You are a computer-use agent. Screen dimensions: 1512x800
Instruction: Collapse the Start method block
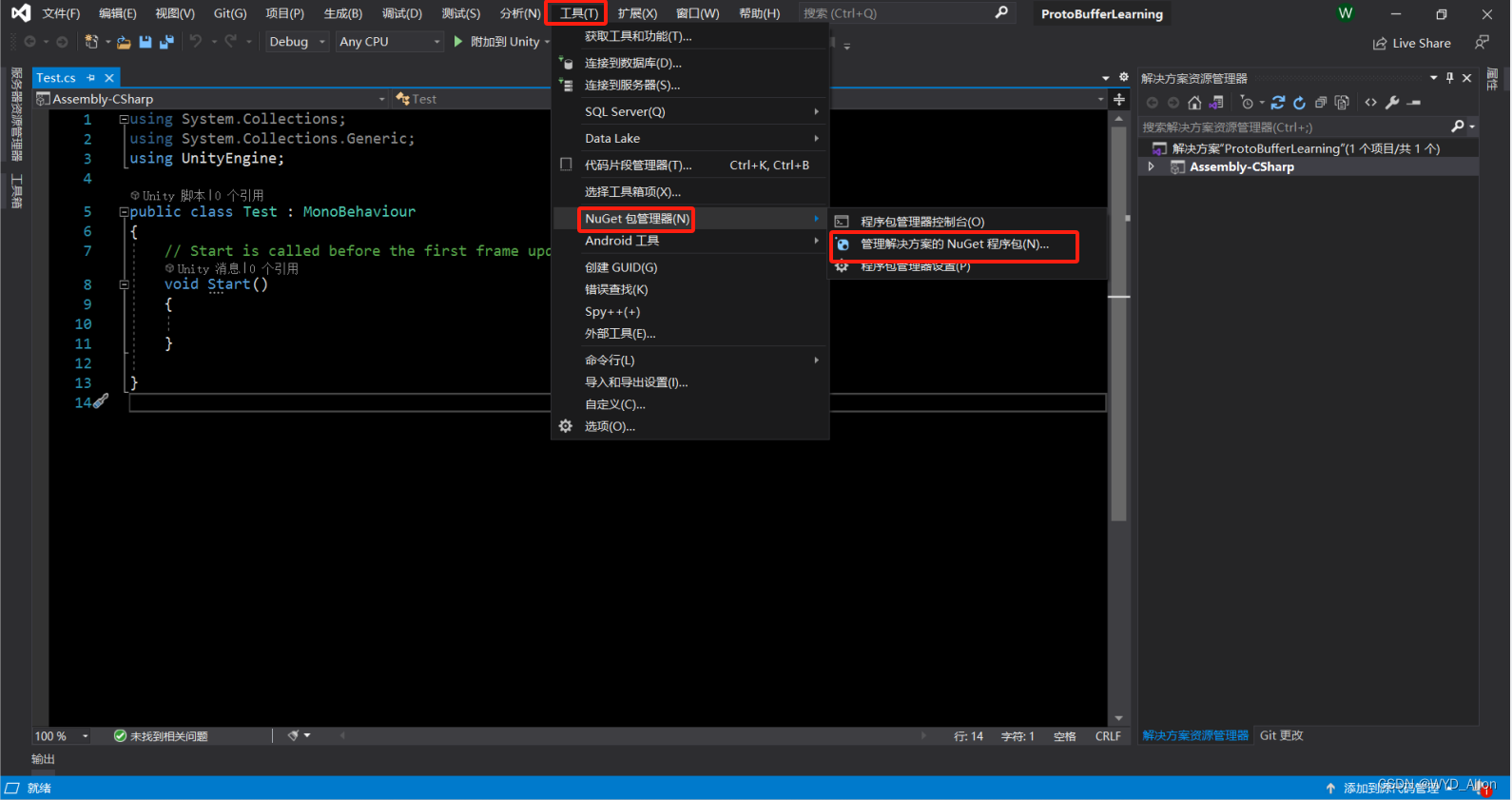pyautogui.click(x=124, y=284)
